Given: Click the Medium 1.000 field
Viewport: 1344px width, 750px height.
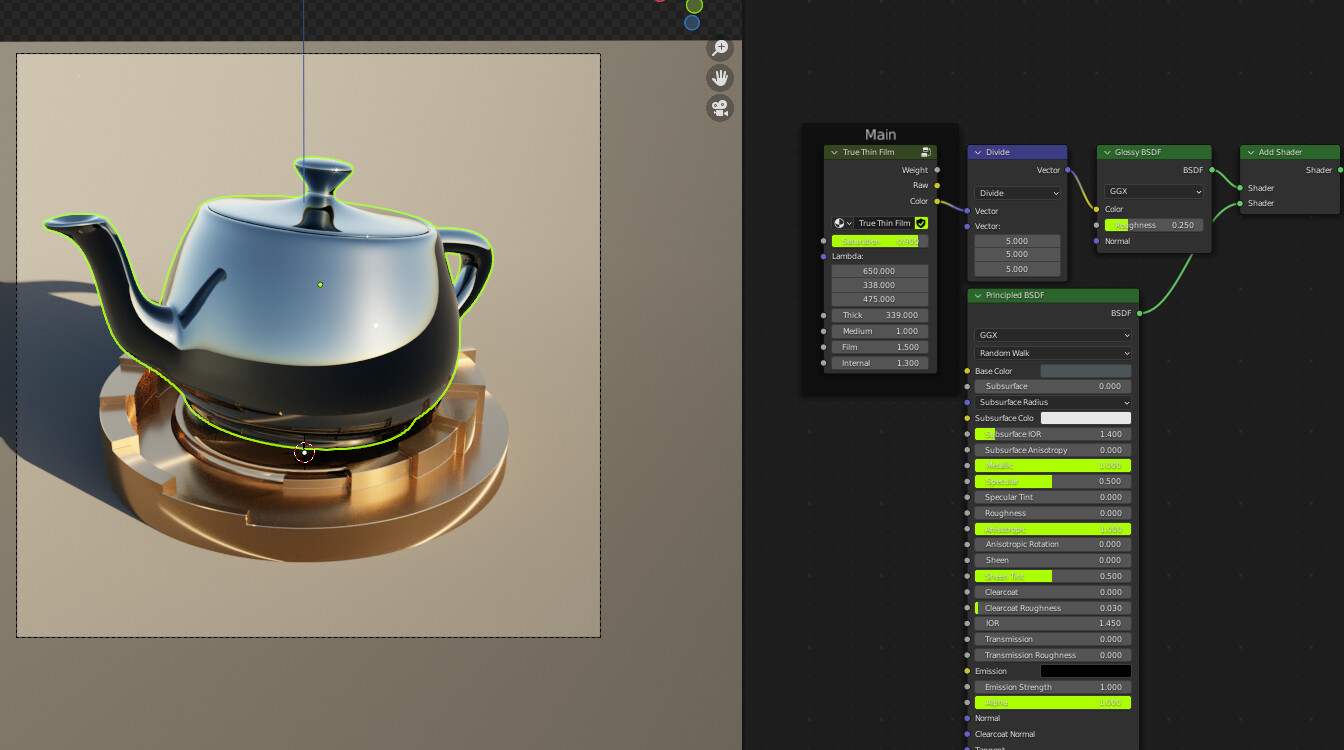Looking at the screenshot, I should click(x=879, y=331).
